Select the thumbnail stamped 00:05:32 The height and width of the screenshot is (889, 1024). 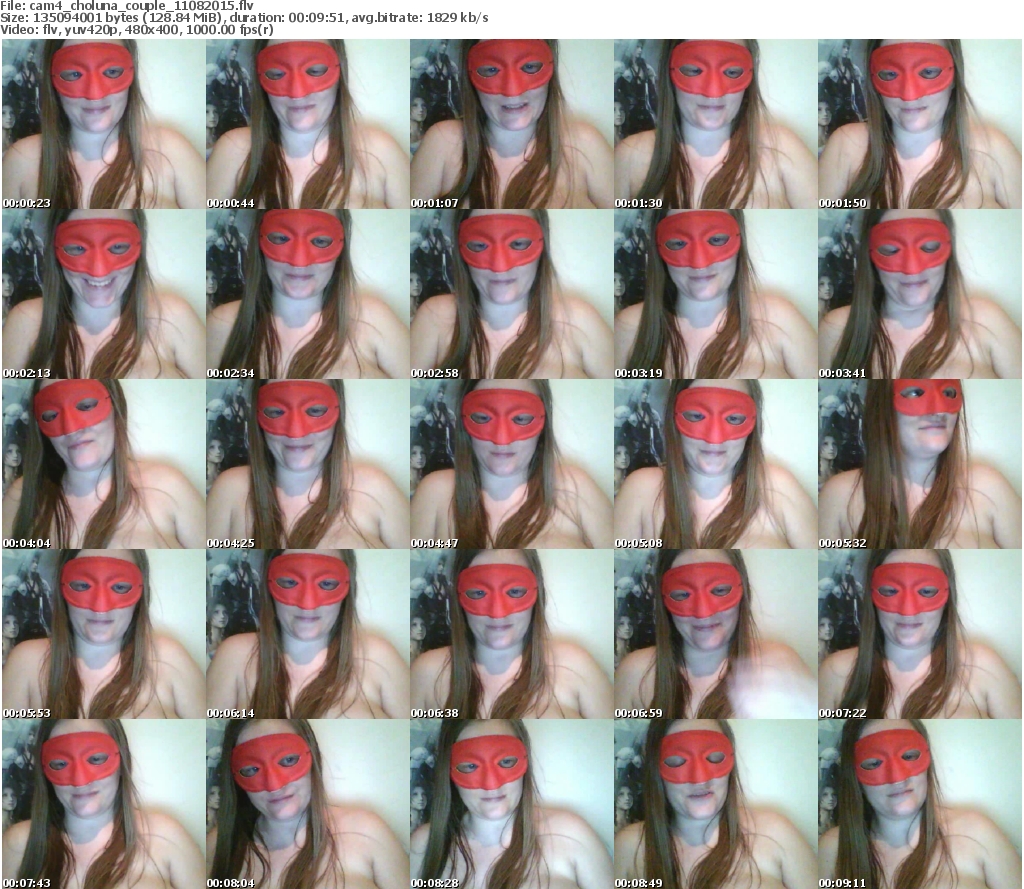click(x=920, y=464)
